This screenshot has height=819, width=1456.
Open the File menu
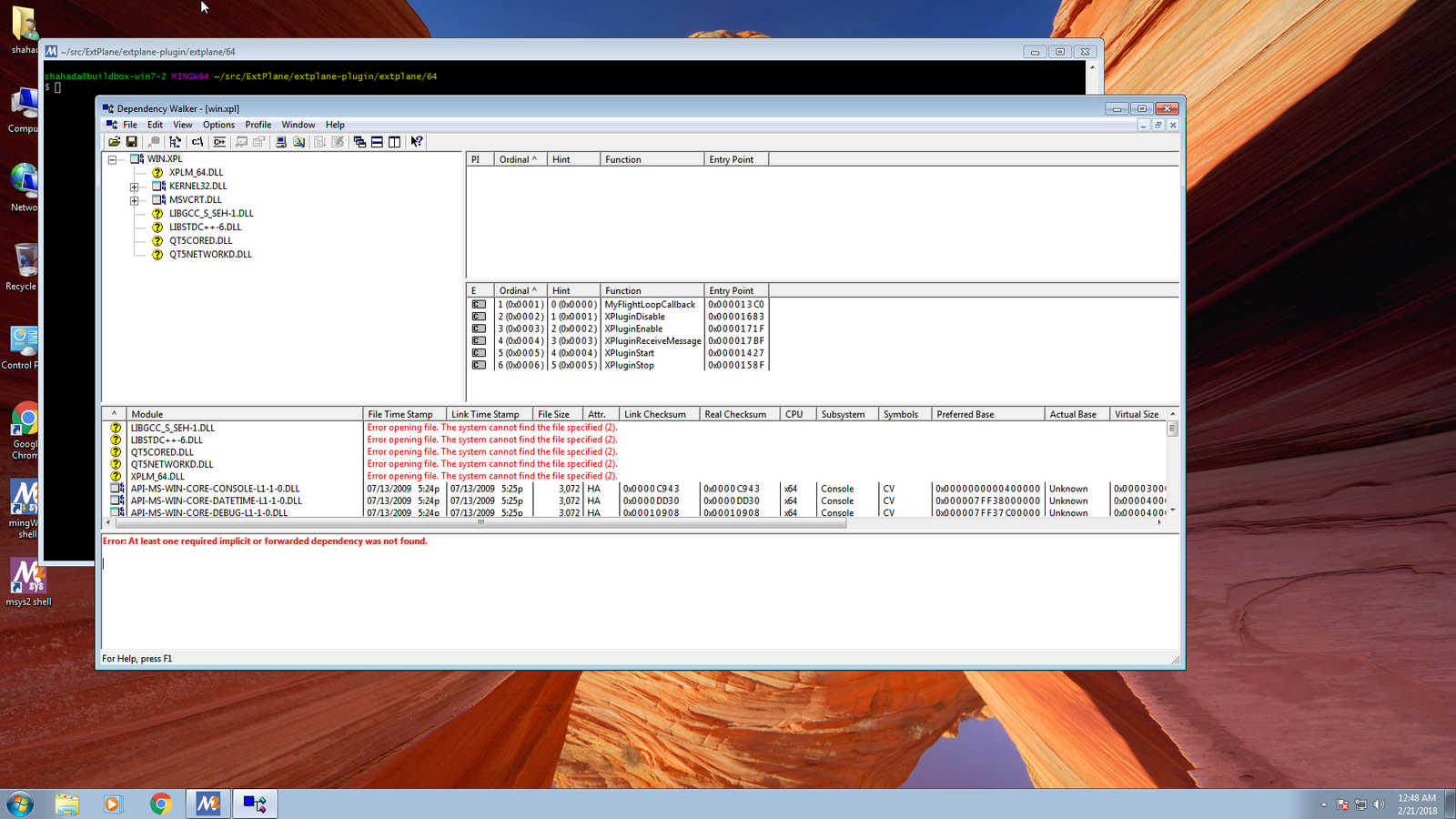130,125
